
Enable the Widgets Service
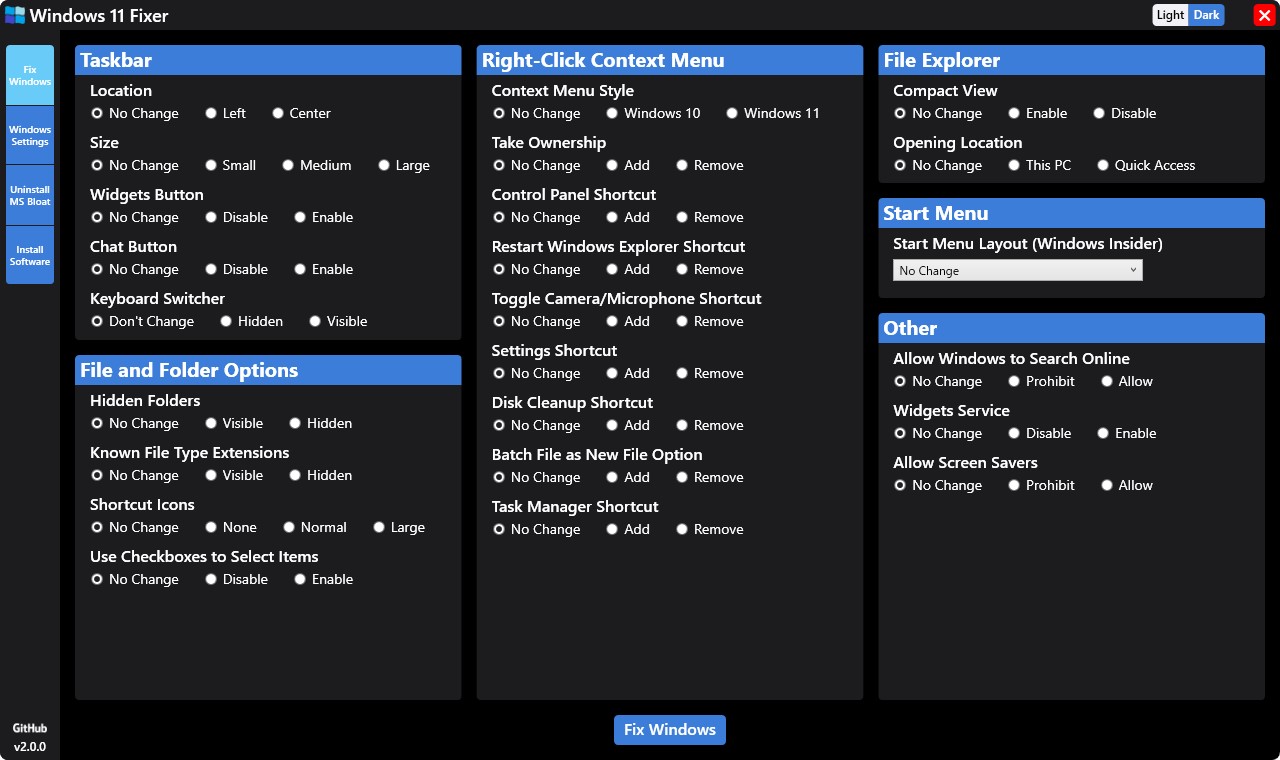coord(1127,433)
